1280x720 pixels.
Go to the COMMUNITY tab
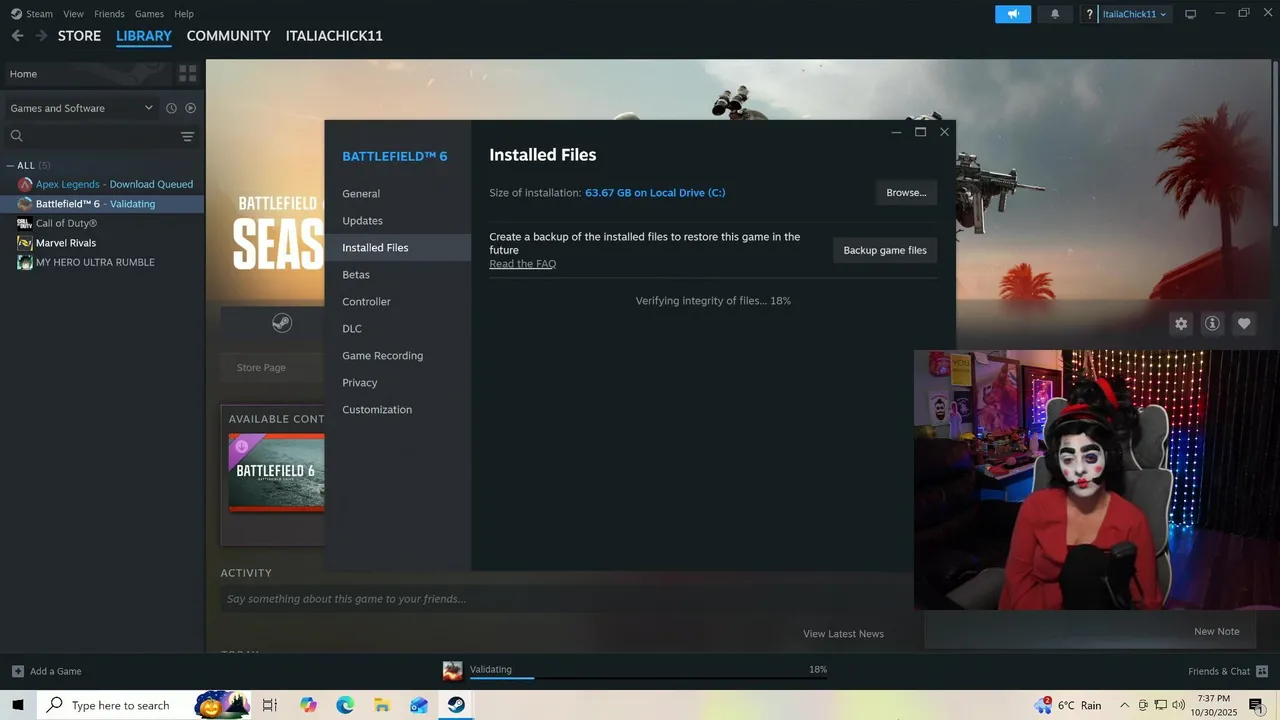pos(228,36)
